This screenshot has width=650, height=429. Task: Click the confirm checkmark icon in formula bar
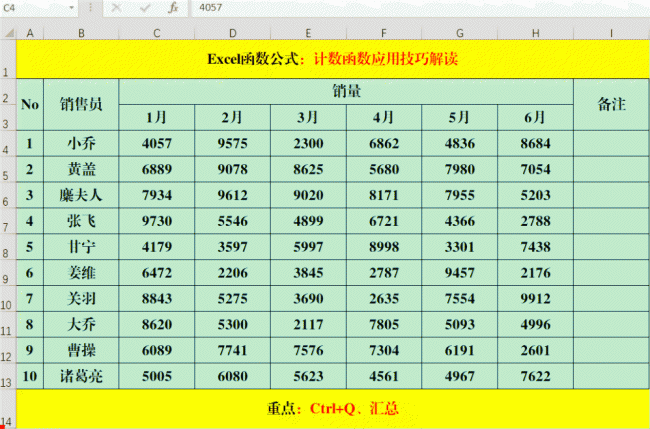pos(145,8)
